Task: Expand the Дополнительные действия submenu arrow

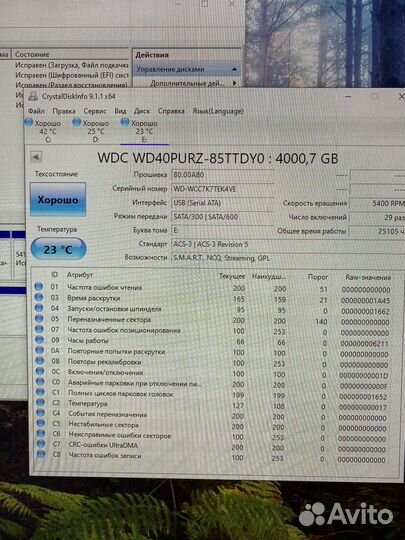Action: (235, 83)
